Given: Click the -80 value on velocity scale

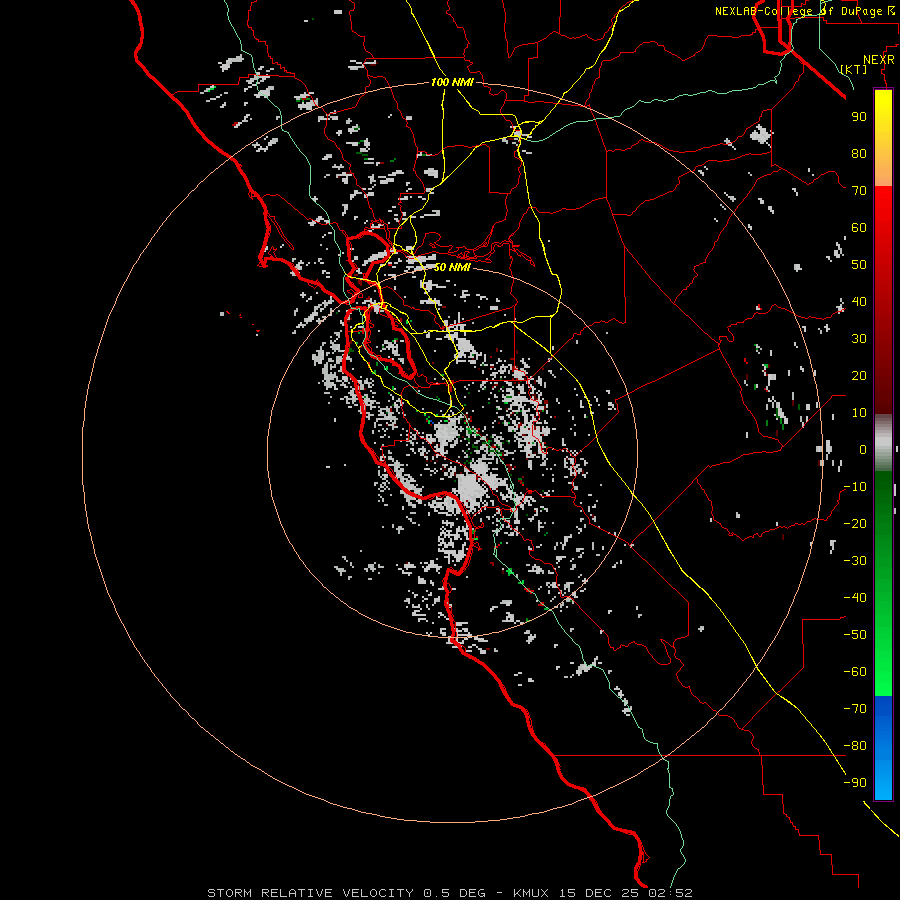Looking at the screenshot, I should (x=855, y=746).
